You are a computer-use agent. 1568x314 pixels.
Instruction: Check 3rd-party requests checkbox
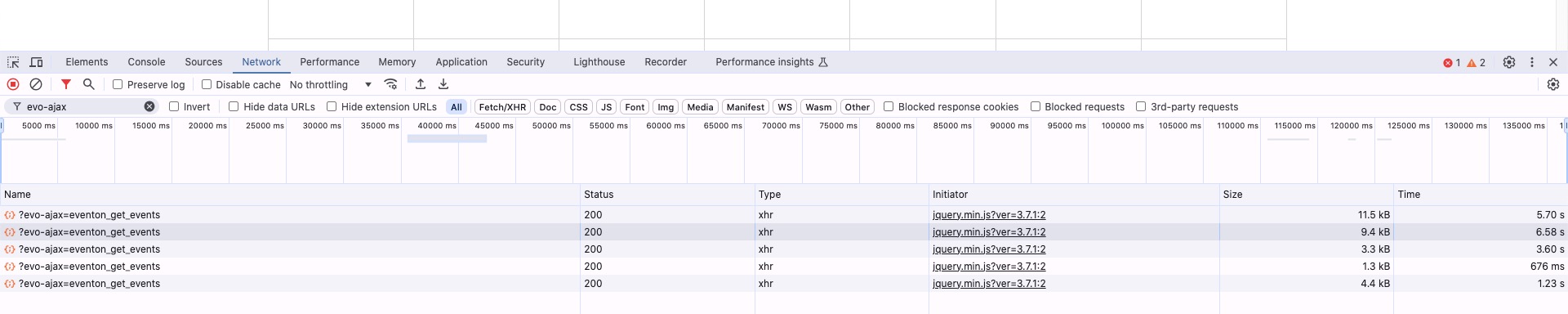[x=1141, y=106]
